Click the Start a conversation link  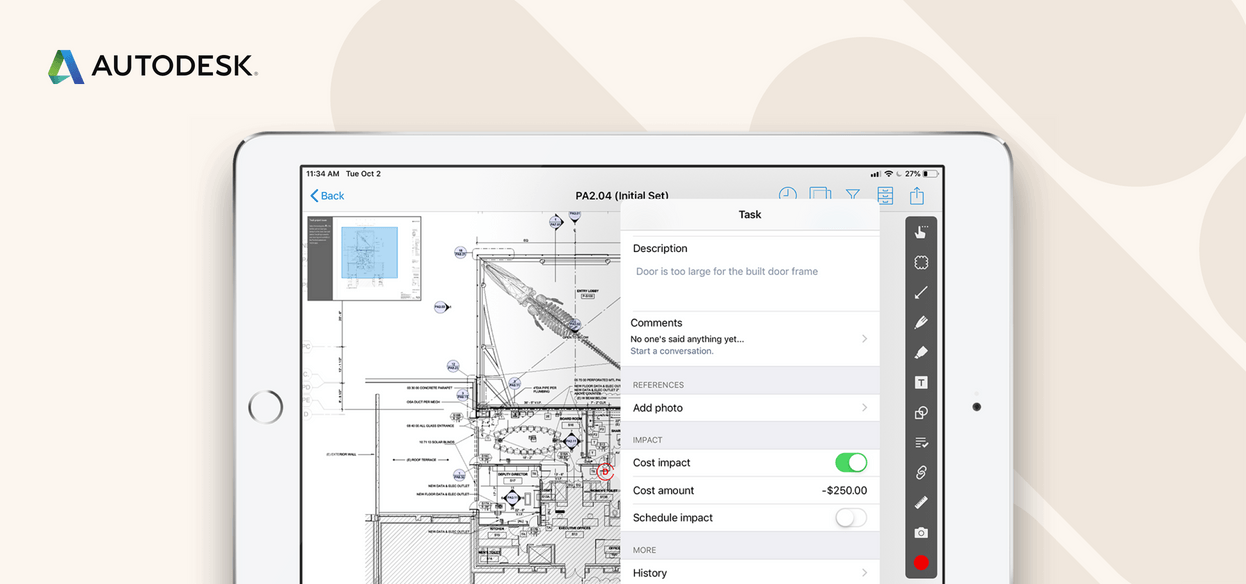(671, 351)
